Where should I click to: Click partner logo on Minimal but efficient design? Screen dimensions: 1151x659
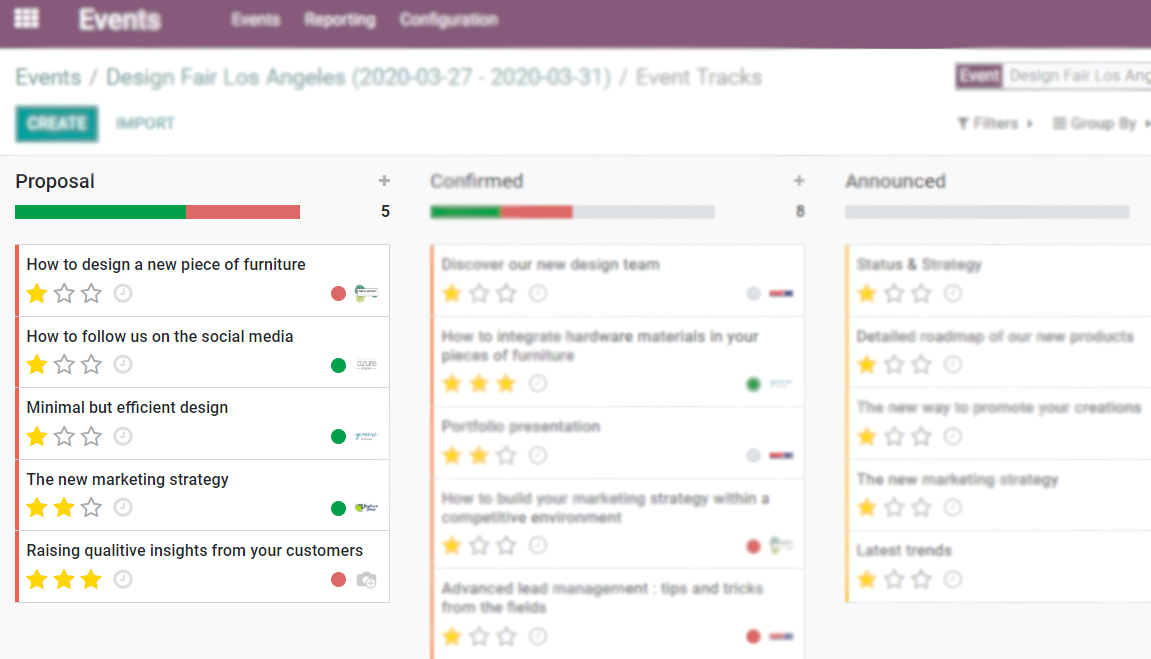coord(366,436)
